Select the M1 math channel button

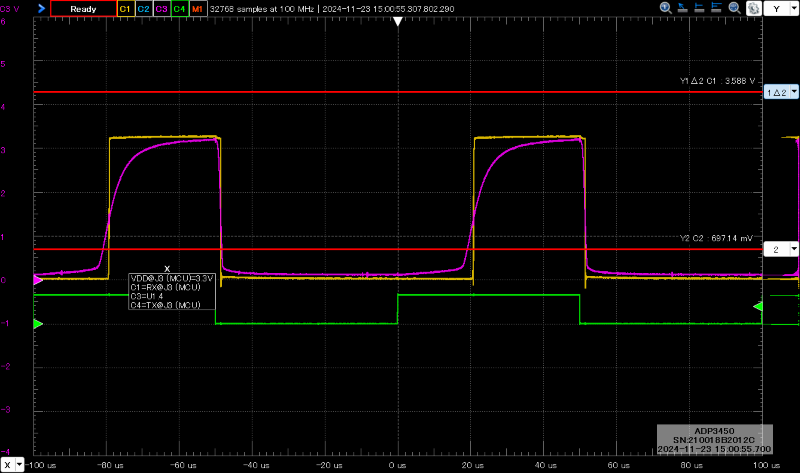coord(198,9)
